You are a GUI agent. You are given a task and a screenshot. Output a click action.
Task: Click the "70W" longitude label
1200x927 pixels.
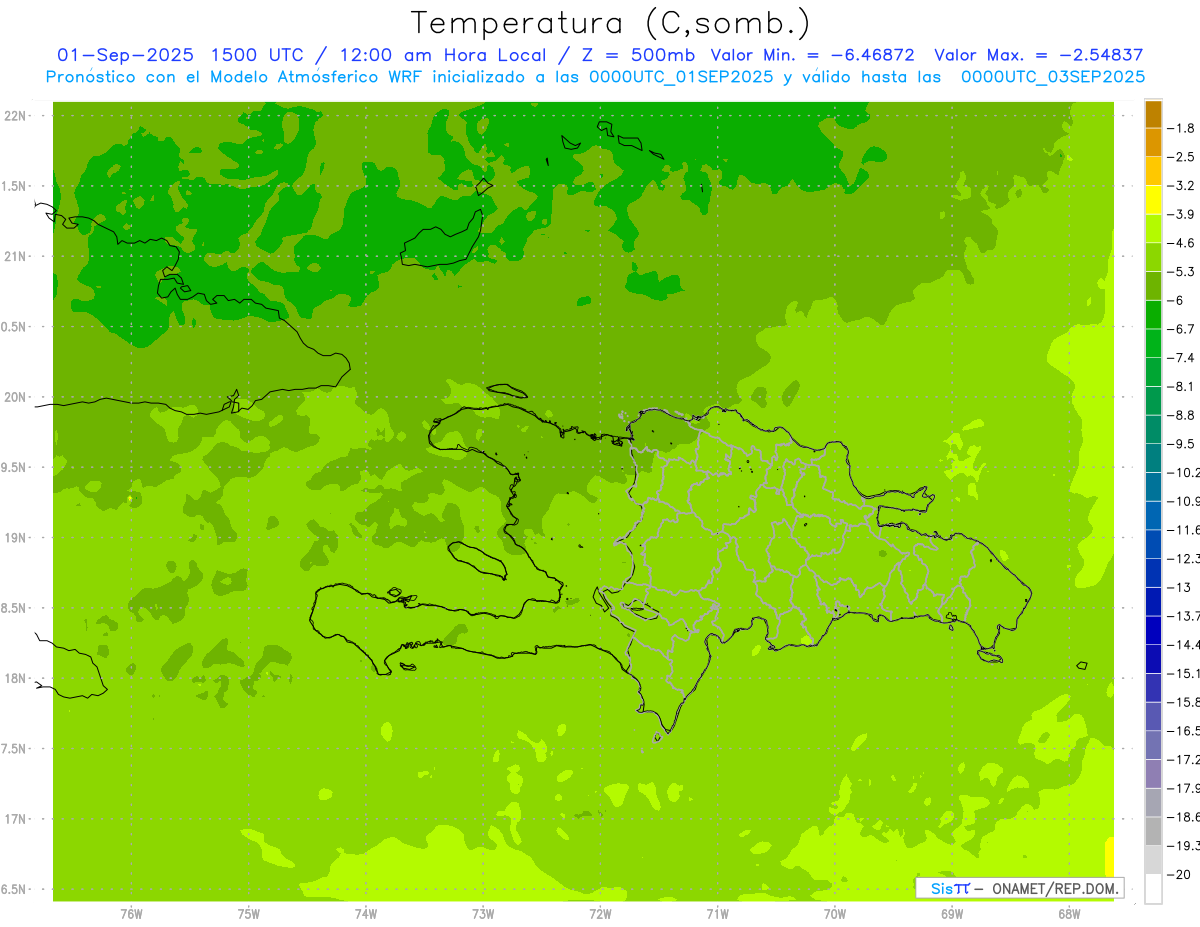coord(835,914)
